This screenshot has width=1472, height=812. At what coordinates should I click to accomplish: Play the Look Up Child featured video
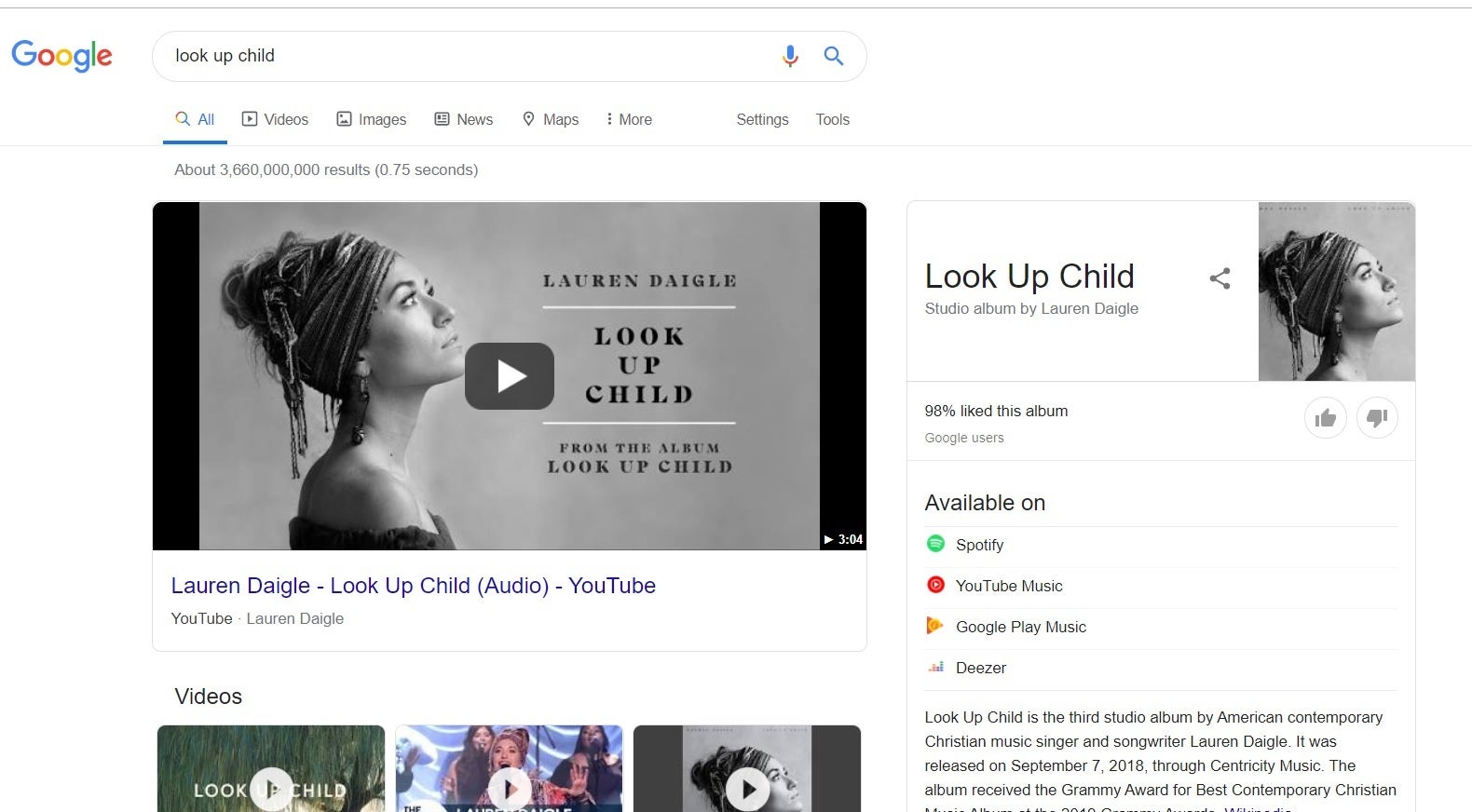click(510, 376)
